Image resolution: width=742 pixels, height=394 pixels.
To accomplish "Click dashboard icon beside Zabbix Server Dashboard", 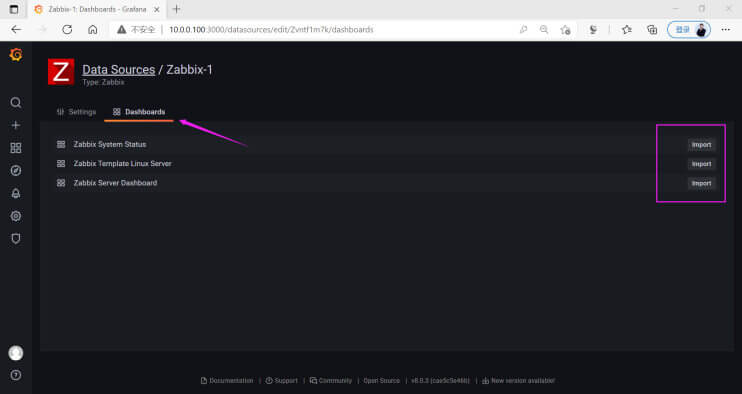I will [x=61, y=183].
